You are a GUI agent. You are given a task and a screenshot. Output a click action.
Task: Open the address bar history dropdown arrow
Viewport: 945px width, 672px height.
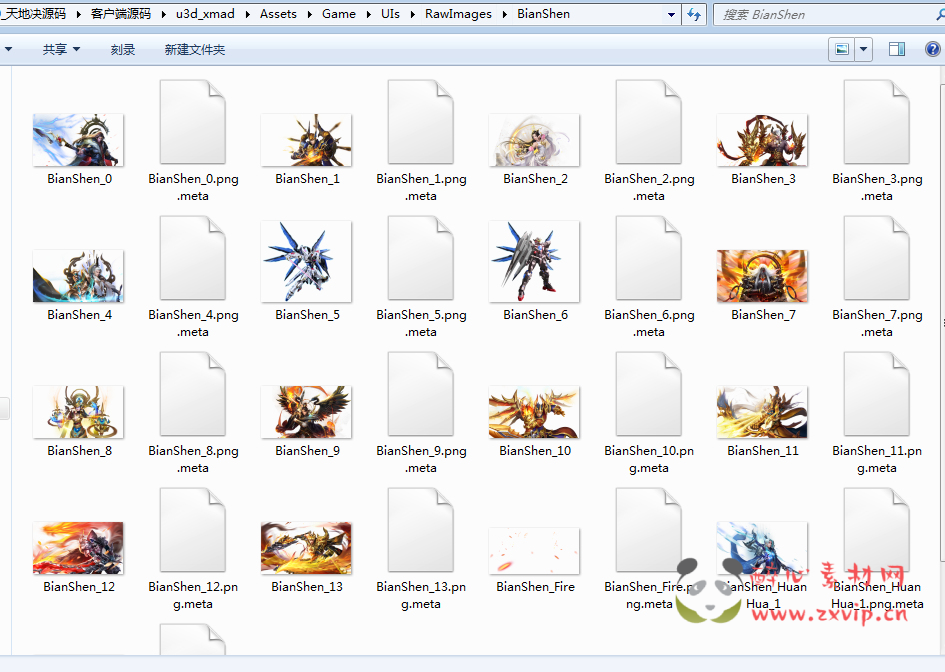click(x=670, y=15)
